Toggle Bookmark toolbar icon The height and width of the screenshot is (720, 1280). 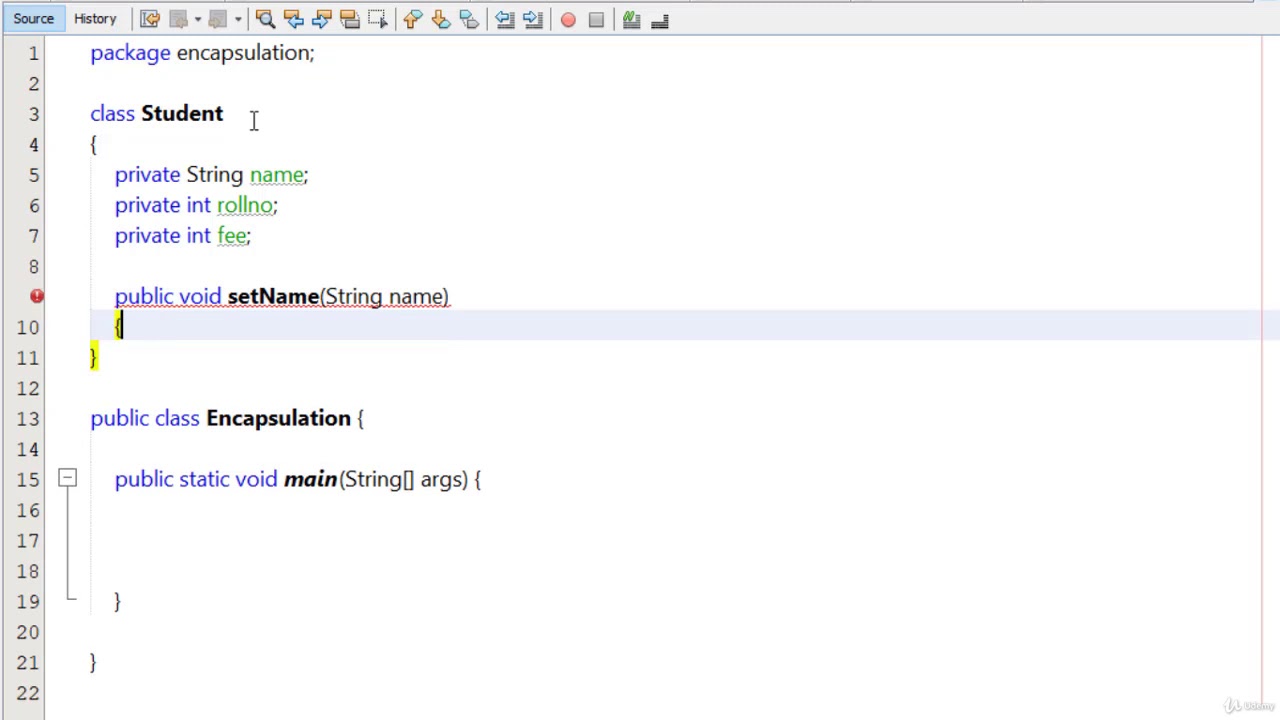pyautogui.click(x=468, y=19)
